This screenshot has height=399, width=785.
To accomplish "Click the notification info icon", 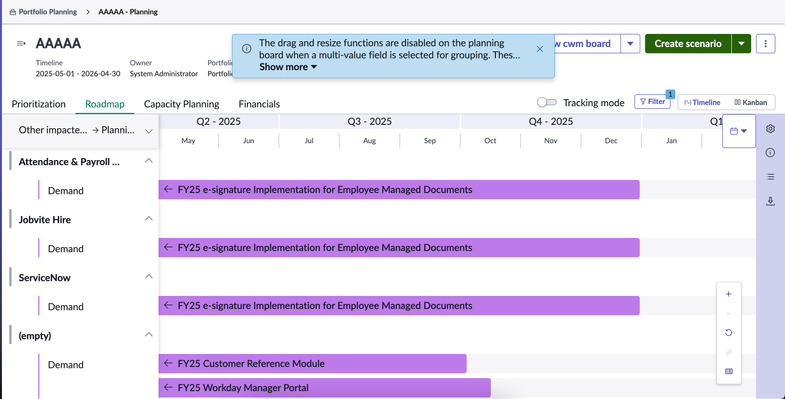I will 246,49.
